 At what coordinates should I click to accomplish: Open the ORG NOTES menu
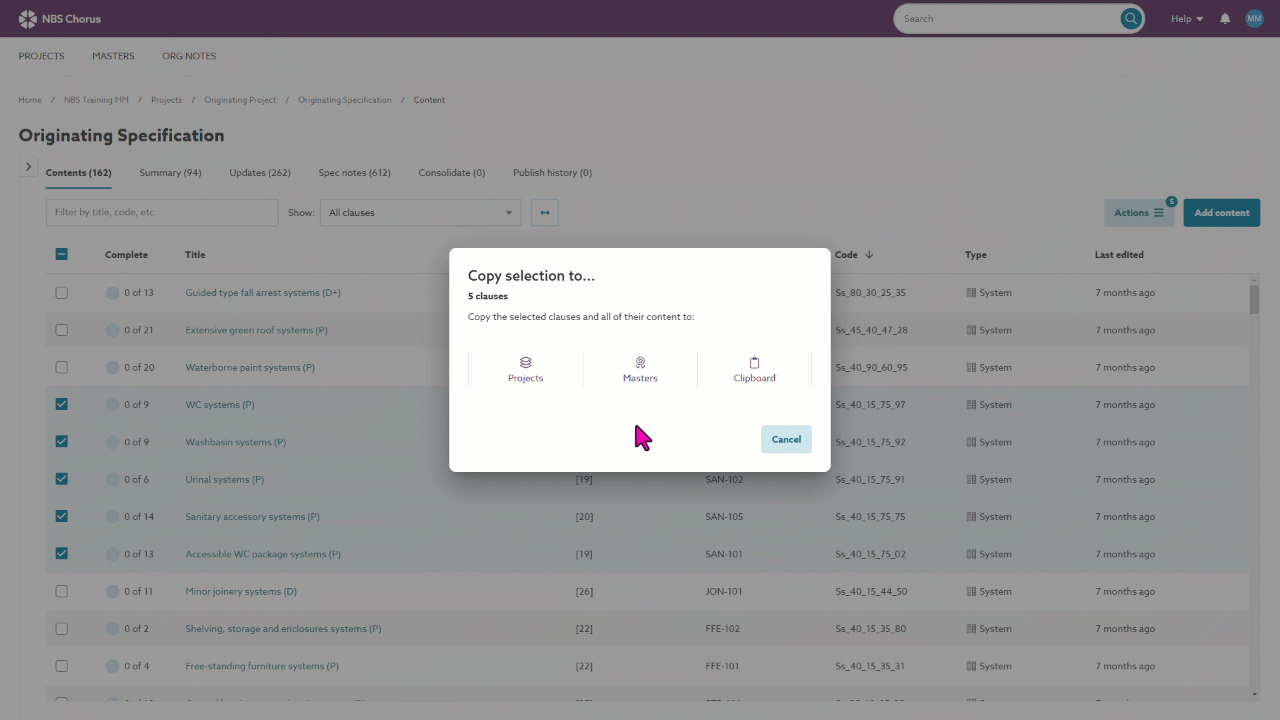189,56
